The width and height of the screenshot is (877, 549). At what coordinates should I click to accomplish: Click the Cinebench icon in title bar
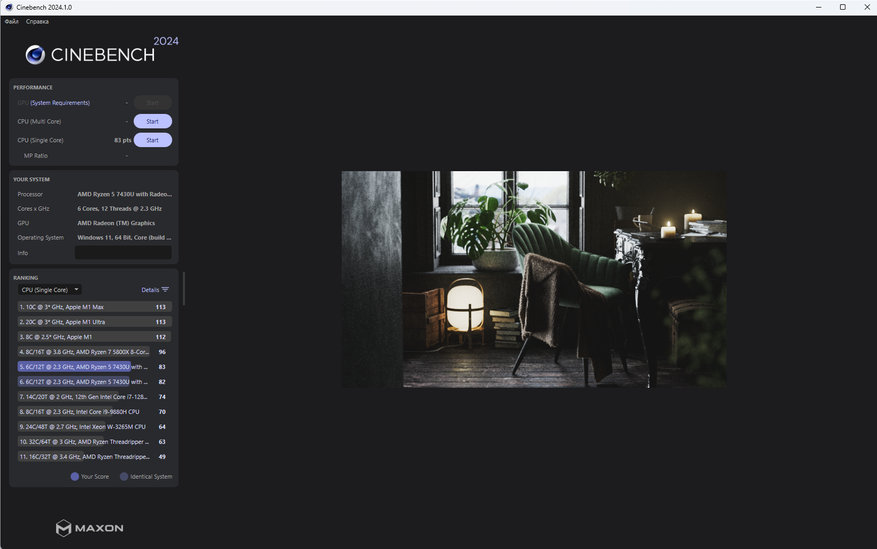[8, 7]
